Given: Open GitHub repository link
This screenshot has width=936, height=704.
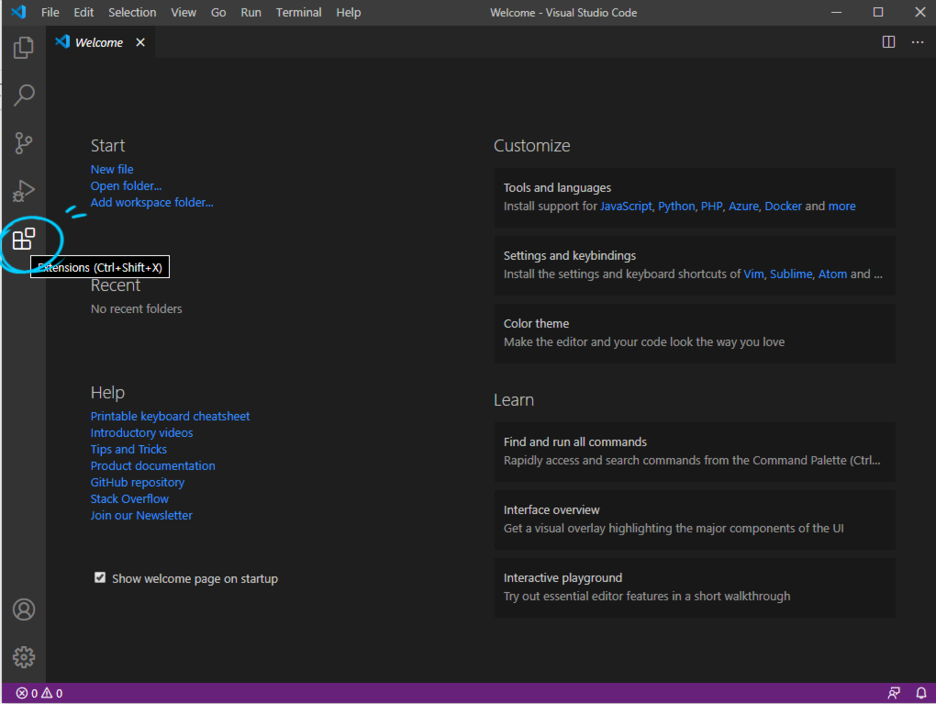Looking at the screenshot, I should 137,482.
